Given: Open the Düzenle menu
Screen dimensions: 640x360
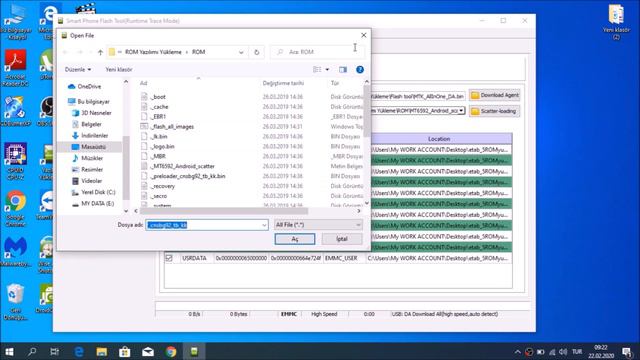Looking at the screenshot, I should tap(78, 70).
